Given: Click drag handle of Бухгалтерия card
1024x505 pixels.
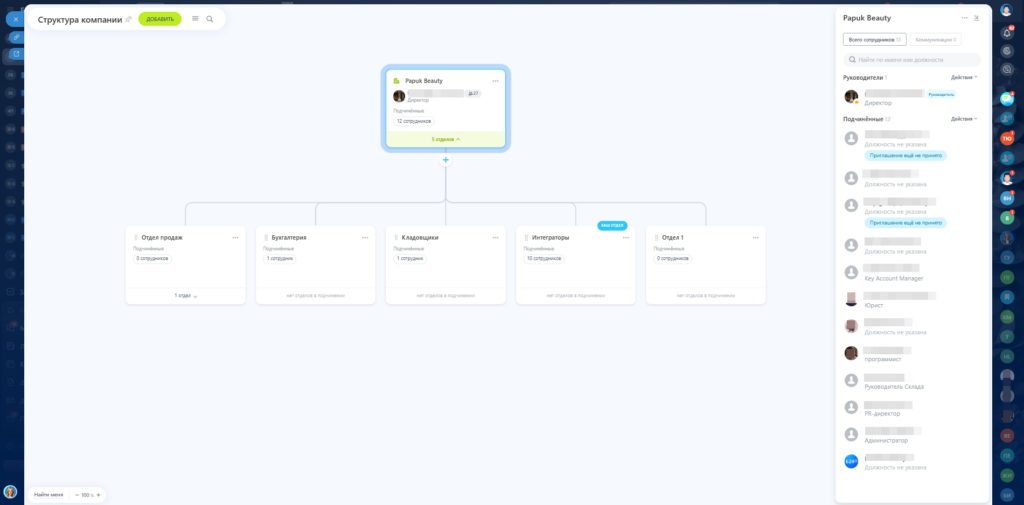Looking at the screenshot, I should 266,238.
